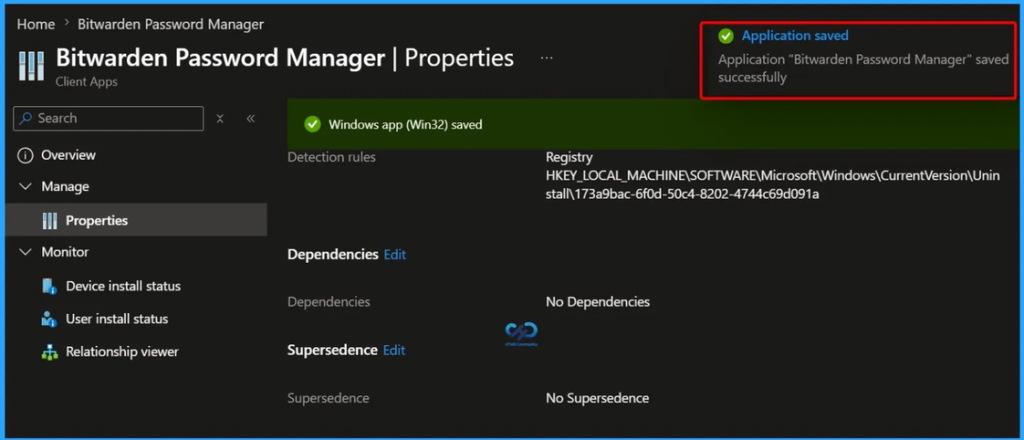
Task: Edit the Dependencies section
Action: pyautogui.click(x=395, y=255)
